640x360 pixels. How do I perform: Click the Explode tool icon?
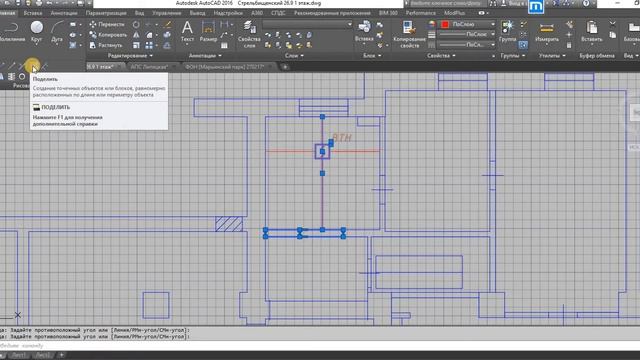click(167, 35)
